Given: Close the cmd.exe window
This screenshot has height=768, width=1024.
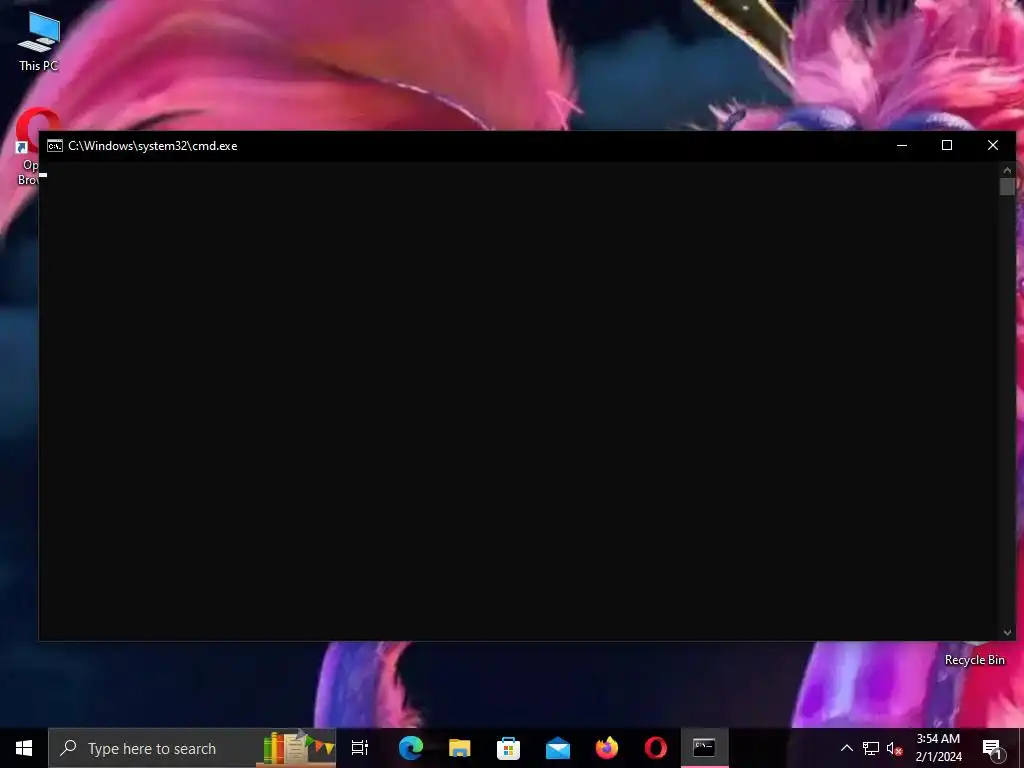Looking at the screenshot, I should (993, 146).
